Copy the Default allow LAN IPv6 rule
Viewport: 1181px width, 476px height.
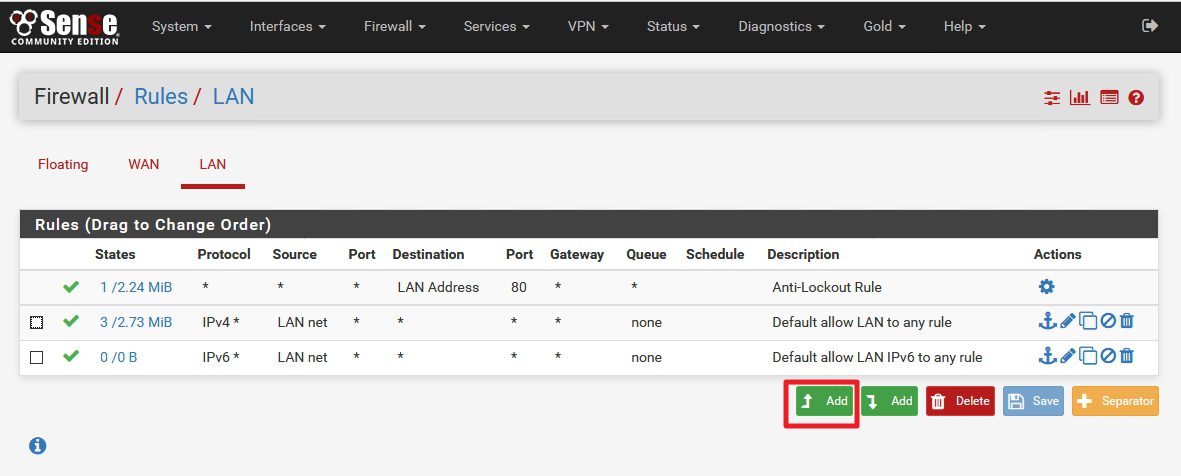coord(1088,357)
